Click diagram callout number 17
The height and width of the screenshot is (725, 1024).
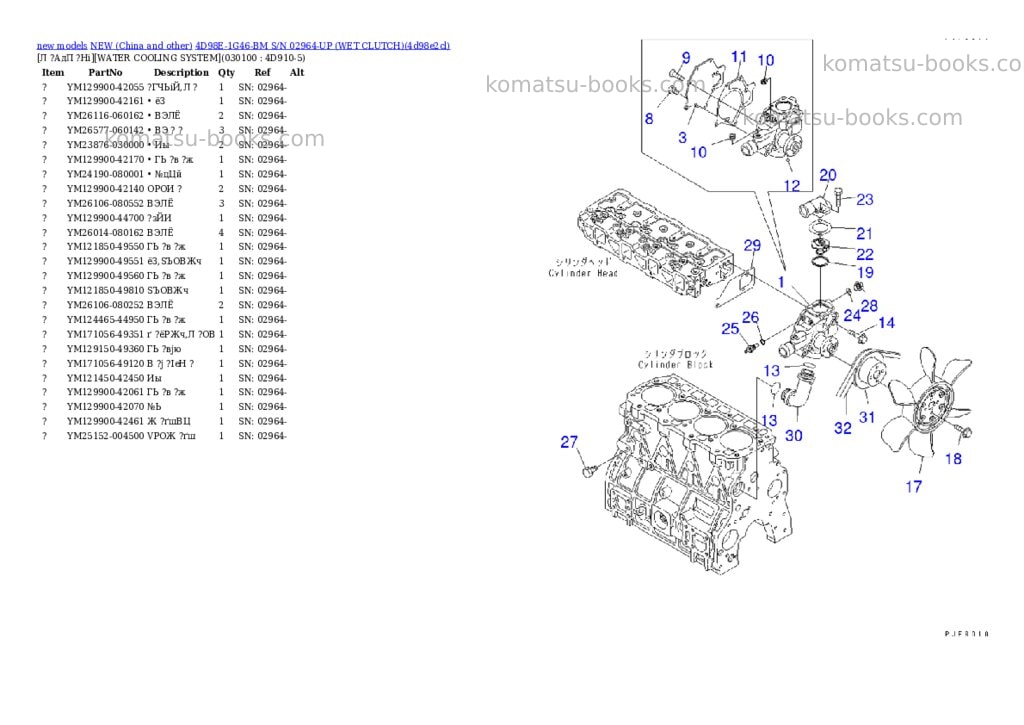pos(914,486)
